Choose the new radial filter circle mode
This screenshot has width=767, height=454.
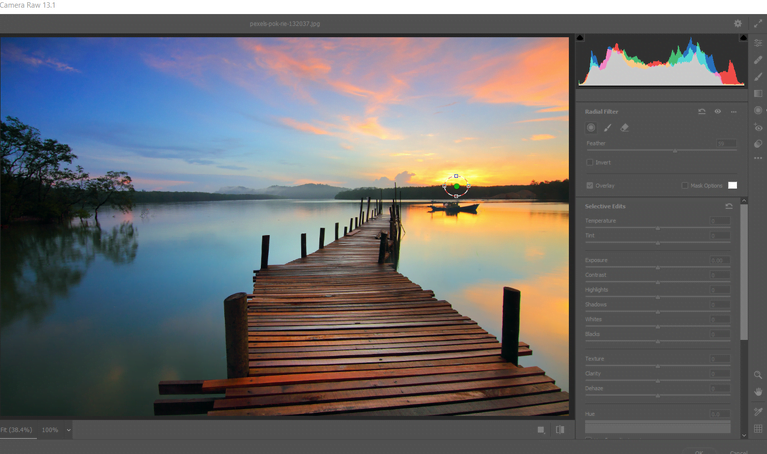pyautogui.click(x=591, y=128)
